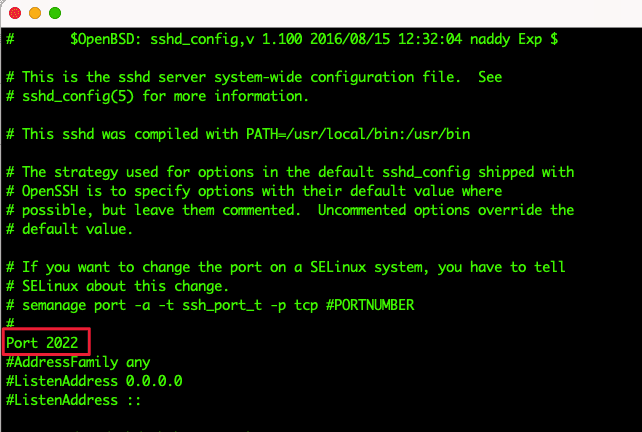Click the #ListenAddress :: line

point(74,400)
